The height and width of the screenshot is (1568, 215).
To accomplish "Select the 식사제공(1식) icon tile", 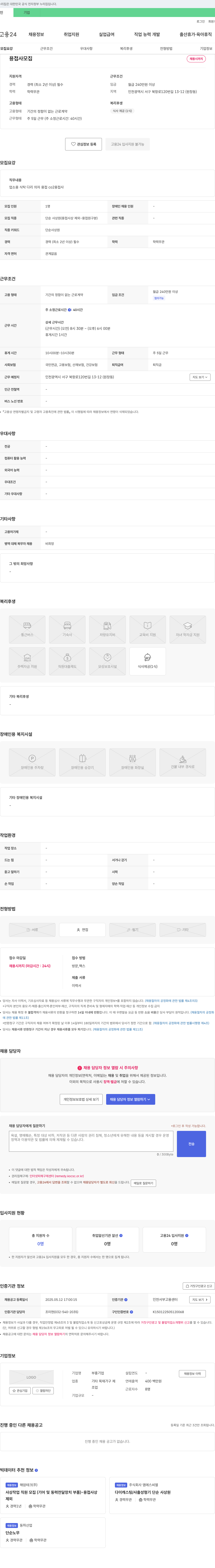I will pyautogui.click(x=147, y=661).
